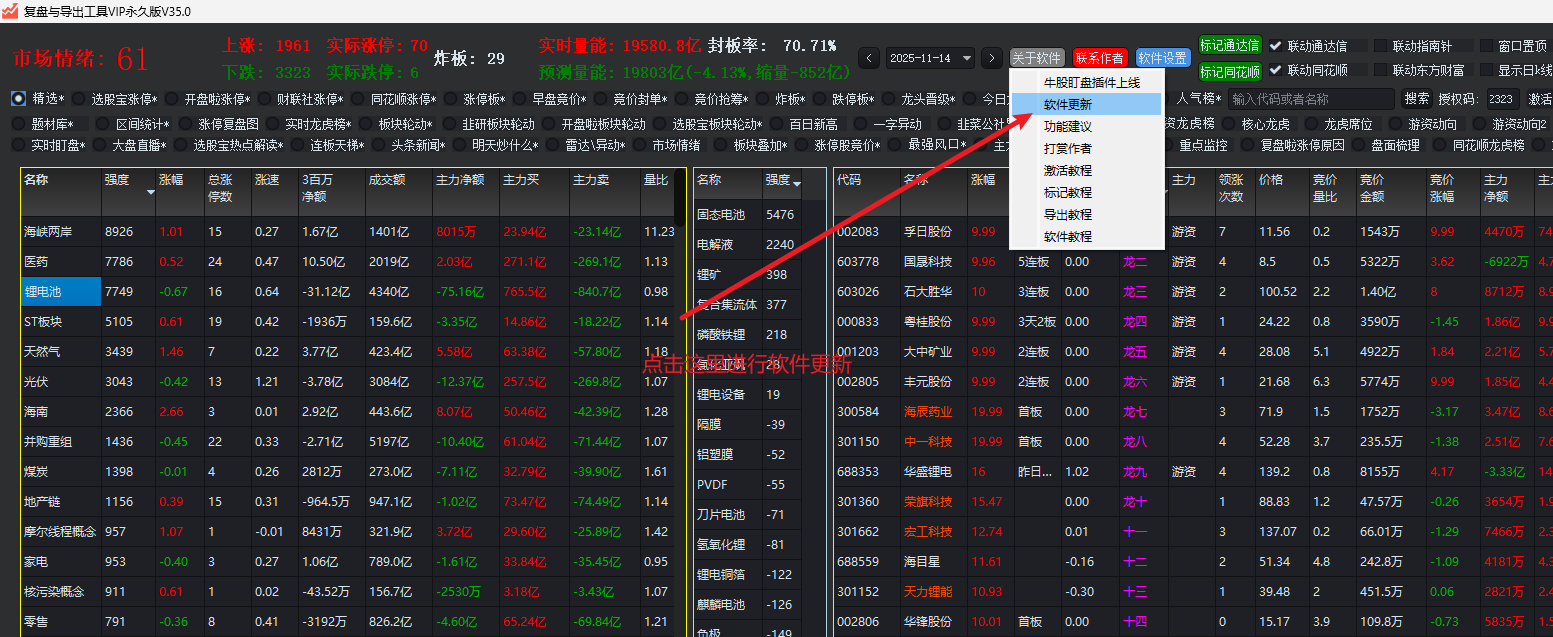The image size is (1553, 637).
Task: Go to next date with right arrow
Action: coord(992,58)
